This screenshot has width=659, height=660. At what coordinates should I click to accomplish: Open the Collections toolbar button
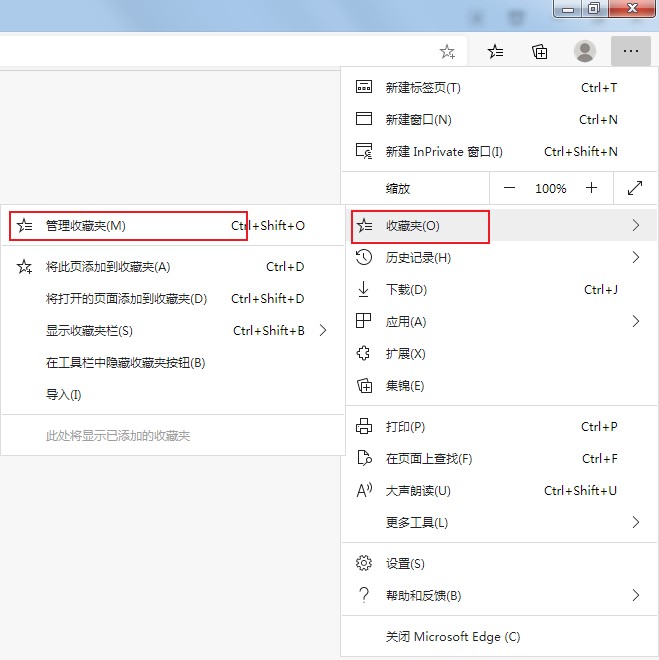pyautogui.click(x=539, y=51)
